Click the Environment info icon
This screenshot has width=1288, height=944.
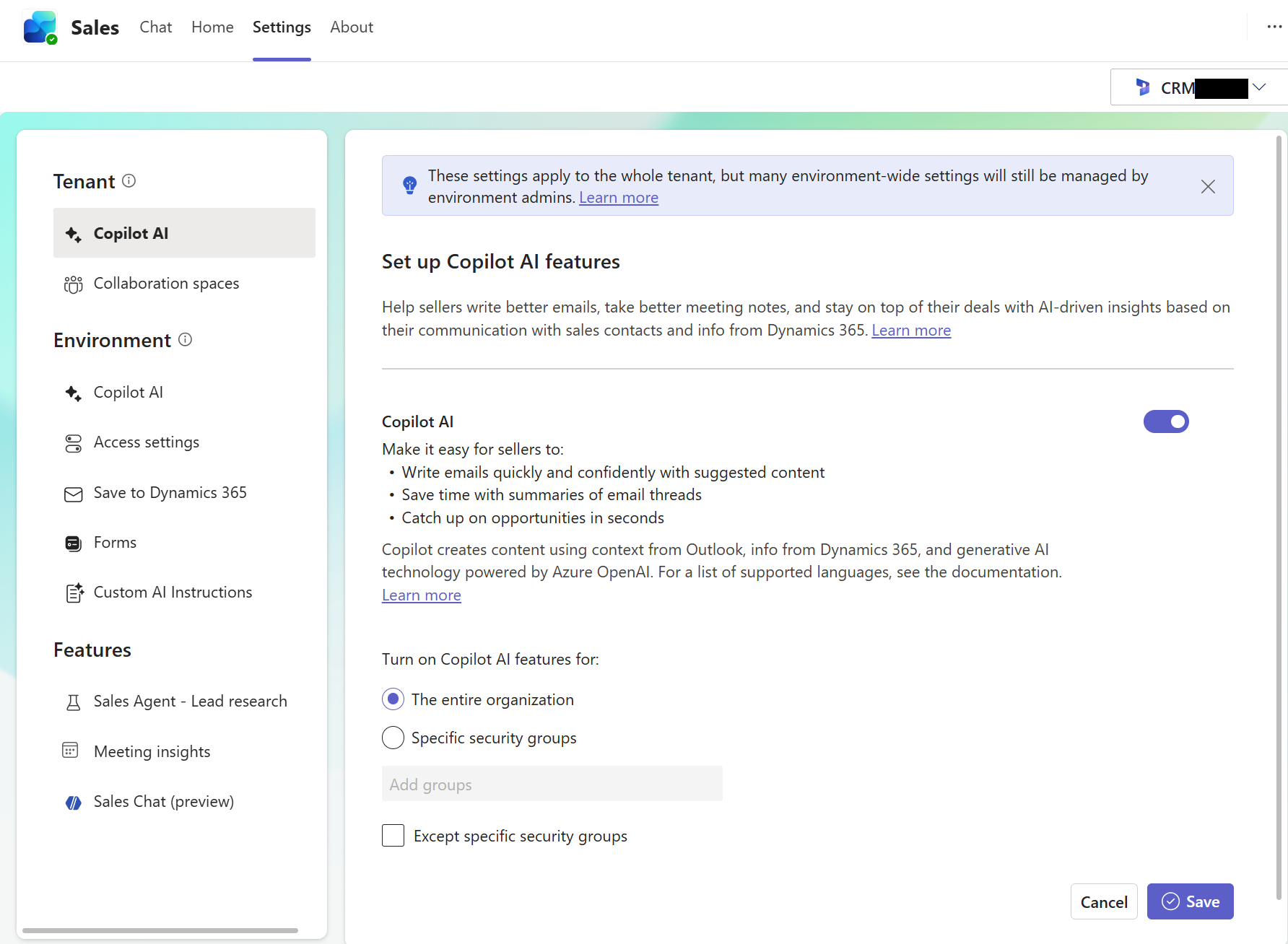click(186, 340)
